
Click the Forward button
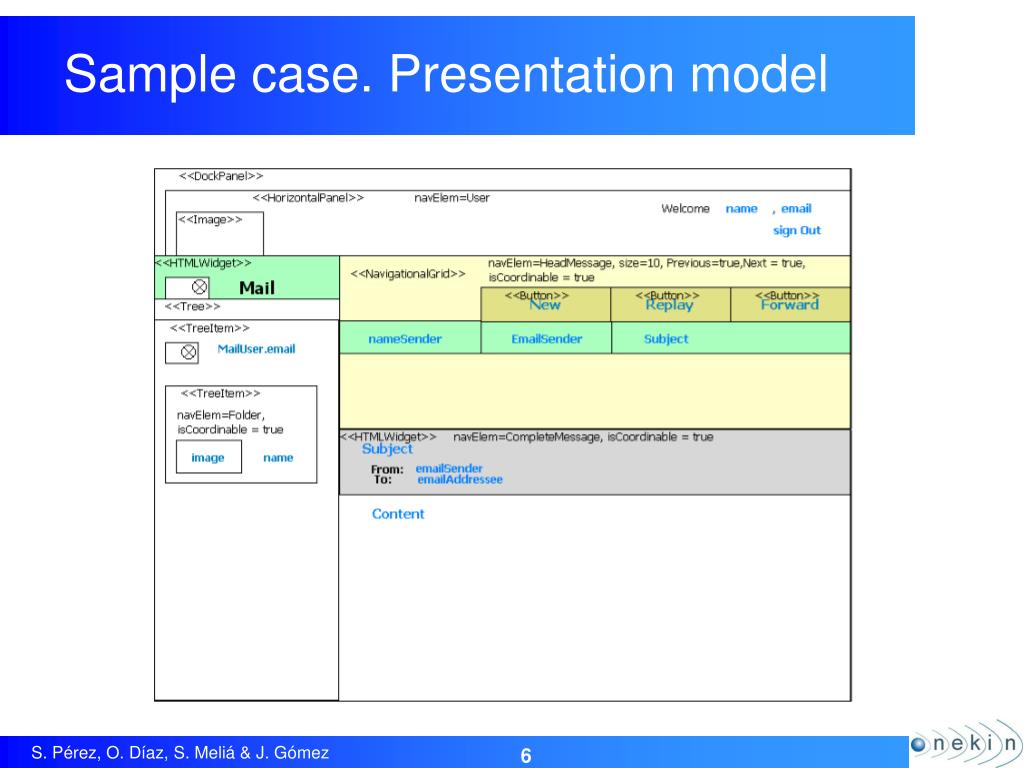[790, 305]
